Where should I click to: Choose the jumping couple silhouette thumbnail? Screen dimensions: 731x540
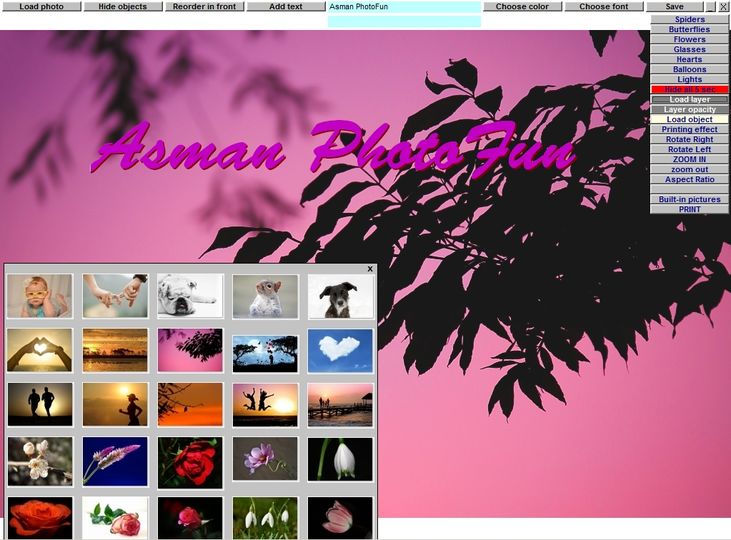(265, 405)
